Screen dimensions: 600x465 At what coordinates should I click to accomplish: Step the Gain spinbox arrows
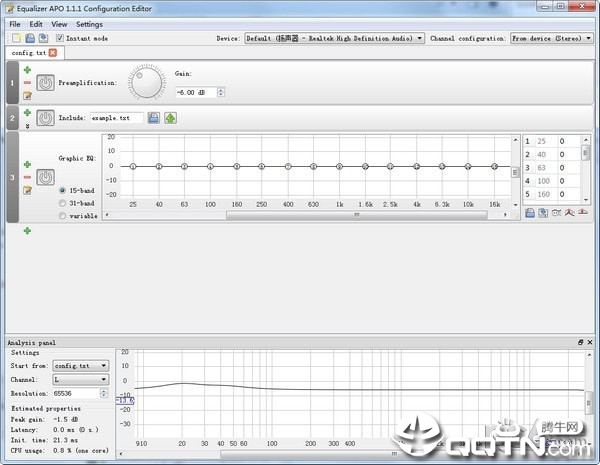(221, 92)
